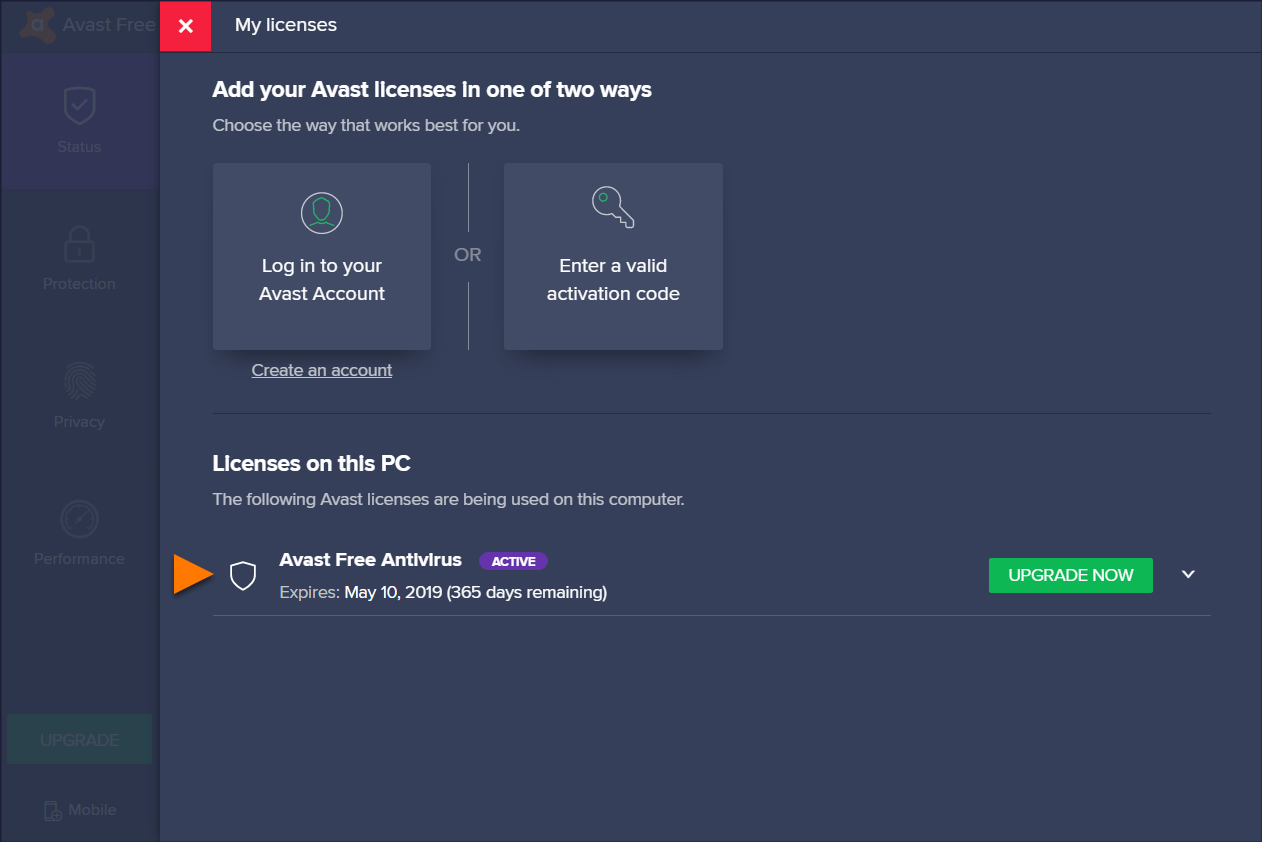Click the Avast account avatar icon
This screenshot has width=1262, height=842.
pyautogui.click(x=322, y=212)
